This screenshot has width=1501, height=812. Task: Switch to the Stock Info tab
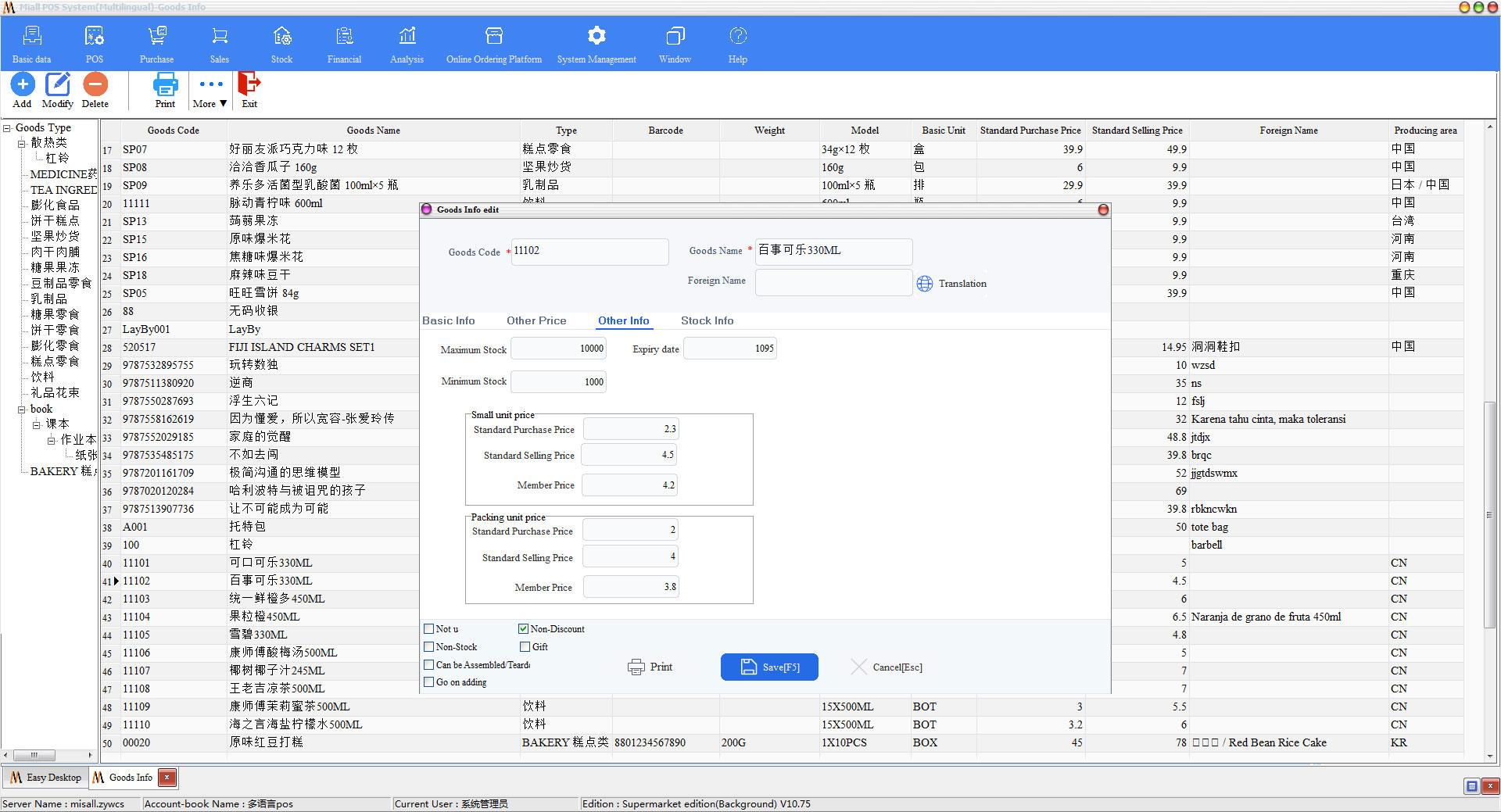point(707,320)
